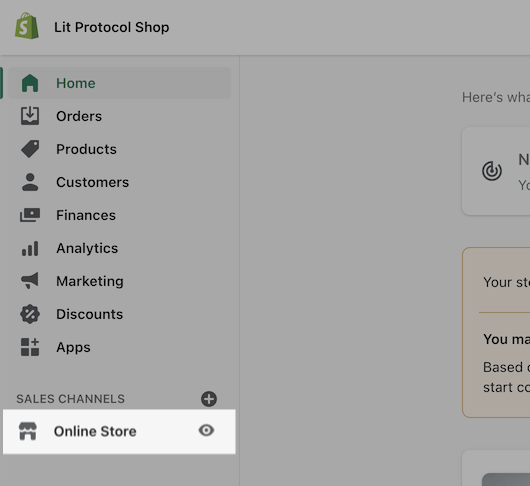The image size is (530, 486).
Task: Click the Orders inbox icon
Action: click(x=30, y=116)
